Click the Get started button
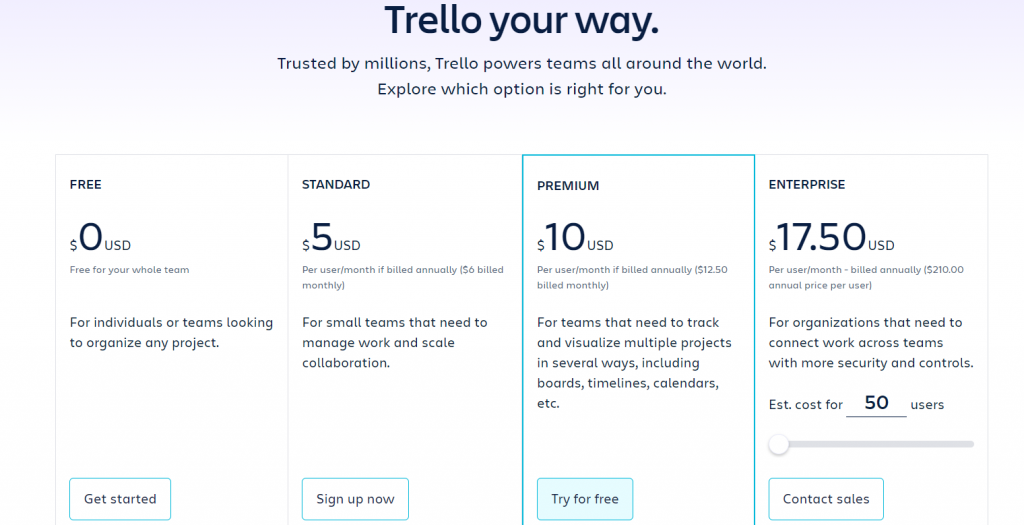Screen dimensions: 1024x525 coord(120,499)
